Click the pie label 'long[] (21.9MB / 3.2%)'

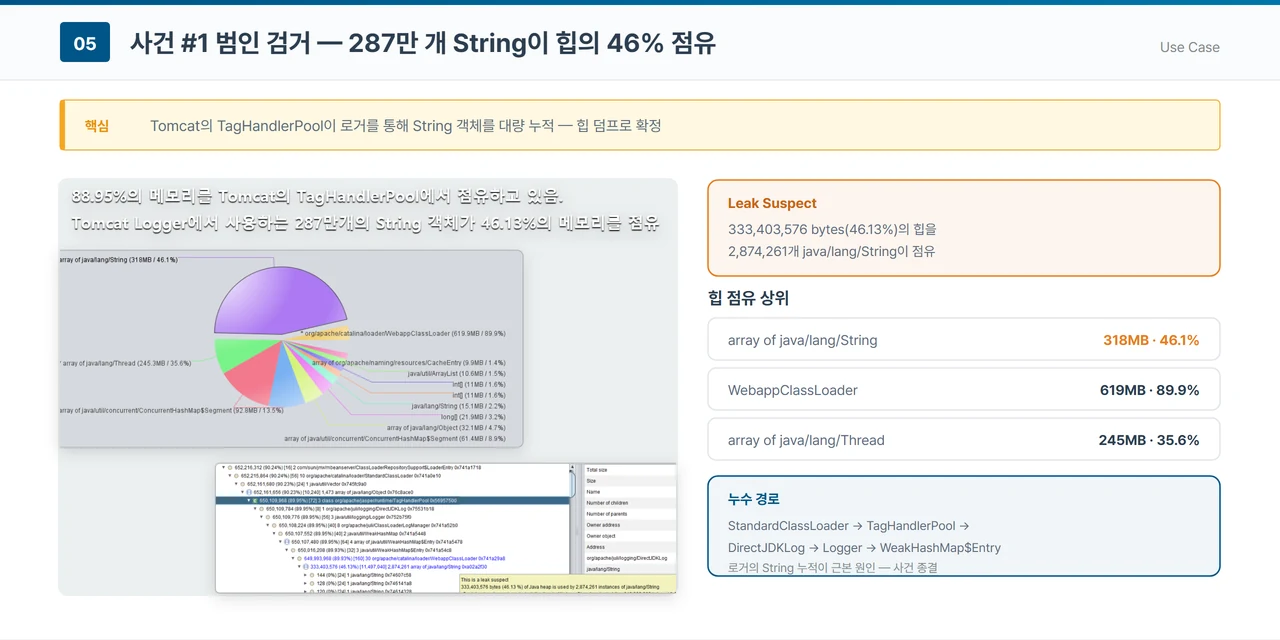(474, 416)
